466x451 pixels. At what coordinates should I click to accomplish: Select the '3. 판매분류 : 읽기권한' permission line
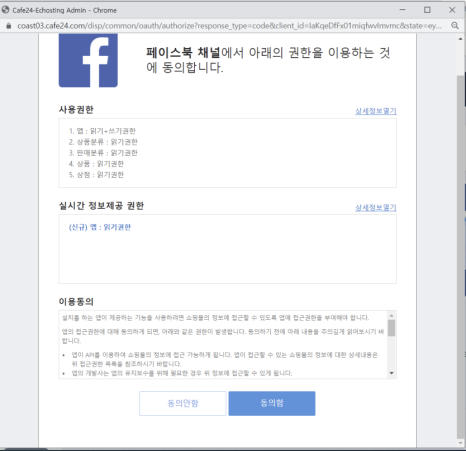(103, 153)
